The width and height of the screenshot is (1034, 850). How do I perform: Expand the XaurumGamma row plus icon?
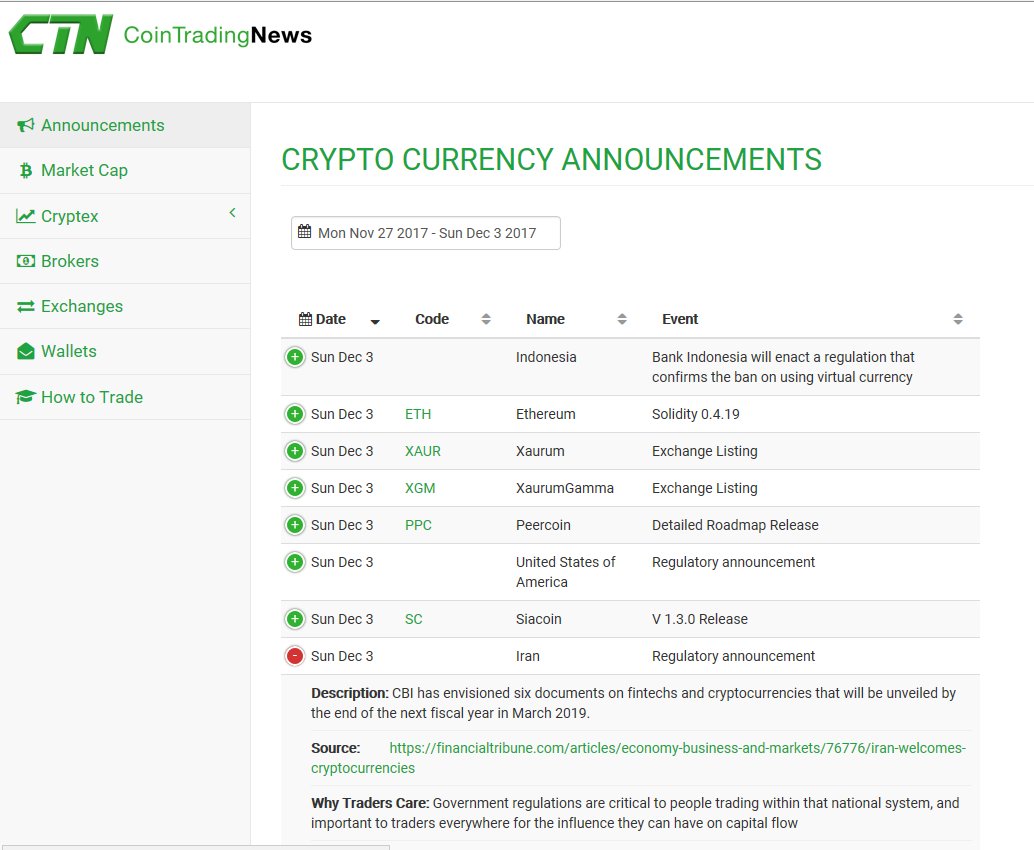click(x=295, y=488)
